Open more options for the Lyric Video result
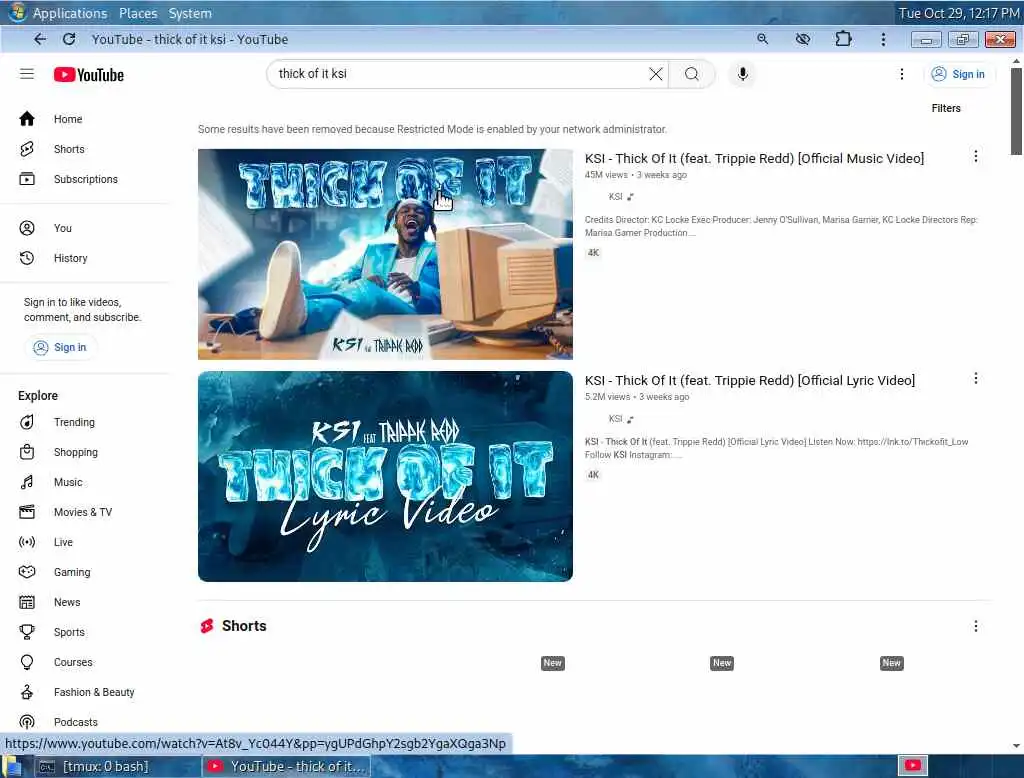Image resolution: width=1024 pixels, height=778 pixels. [976, 378]
